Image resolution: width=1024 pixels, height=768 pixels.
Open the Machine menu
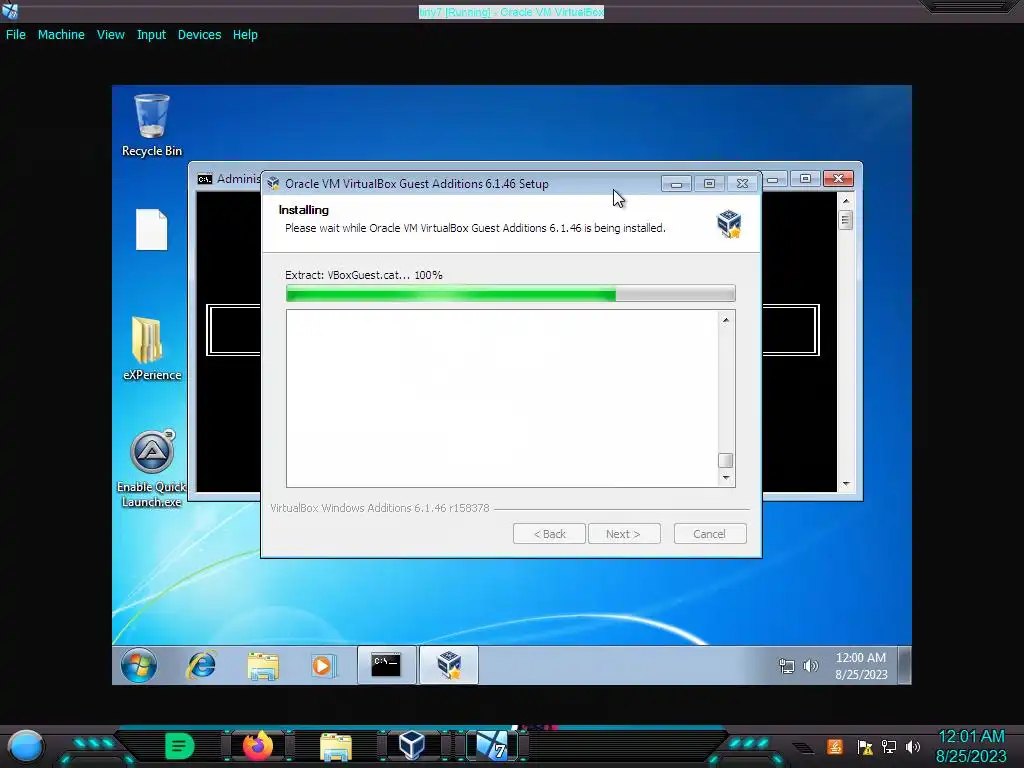point(61,35)
